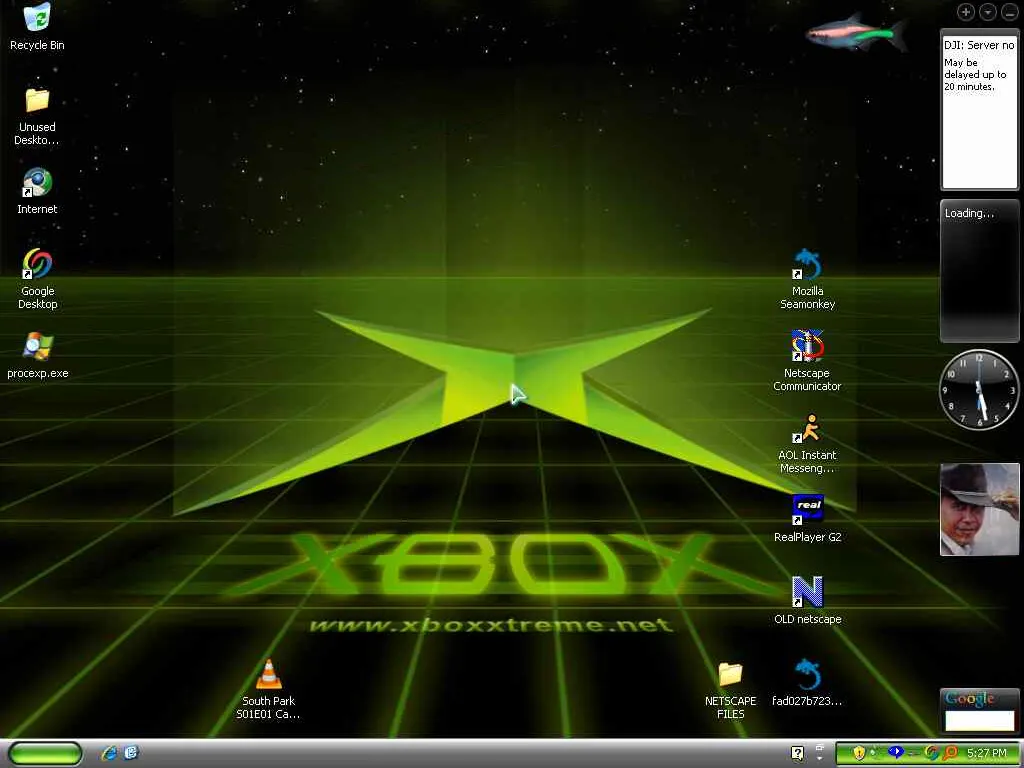
Task: Click the Loading gadget panel
Action: click(979, 271)
